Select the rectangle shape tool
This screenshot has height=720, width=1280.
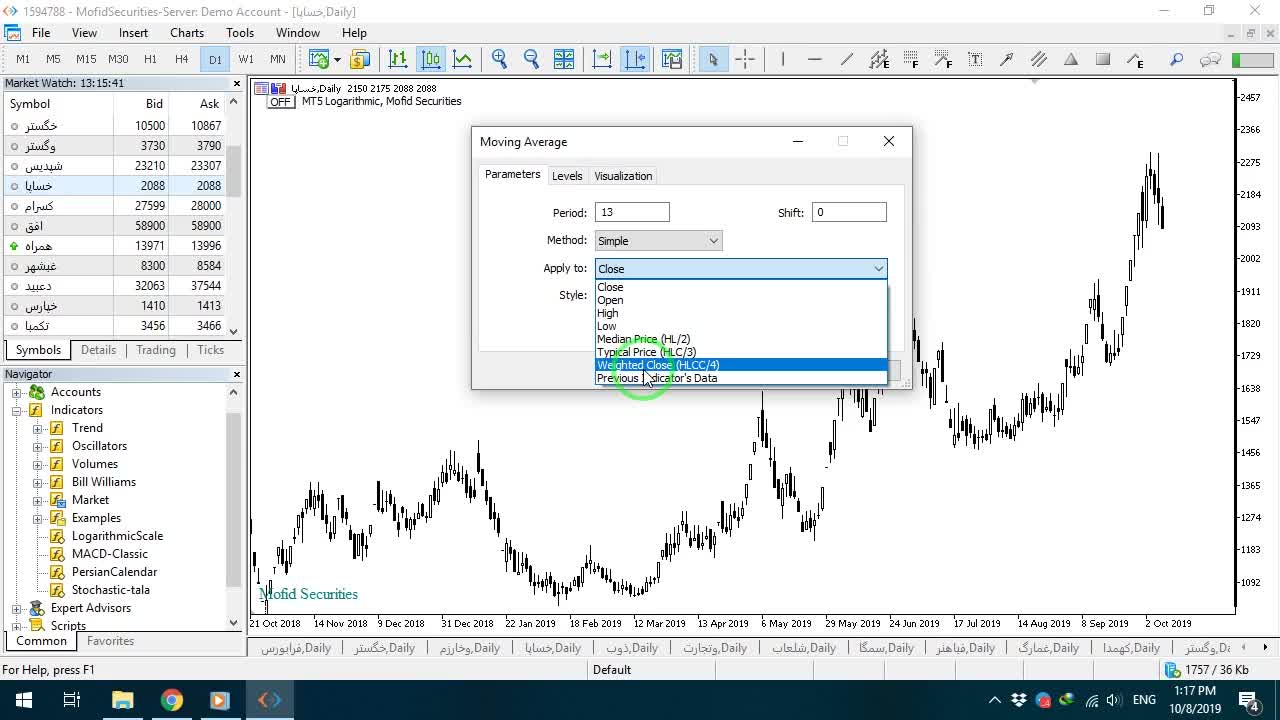(1103, 59)
